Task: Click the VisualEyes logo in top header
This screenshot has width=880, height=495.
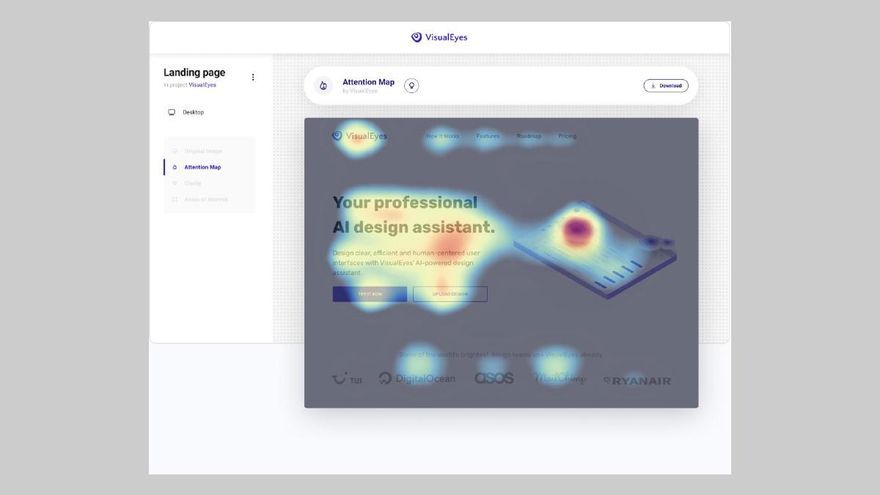Action: [x=439, y=37]
